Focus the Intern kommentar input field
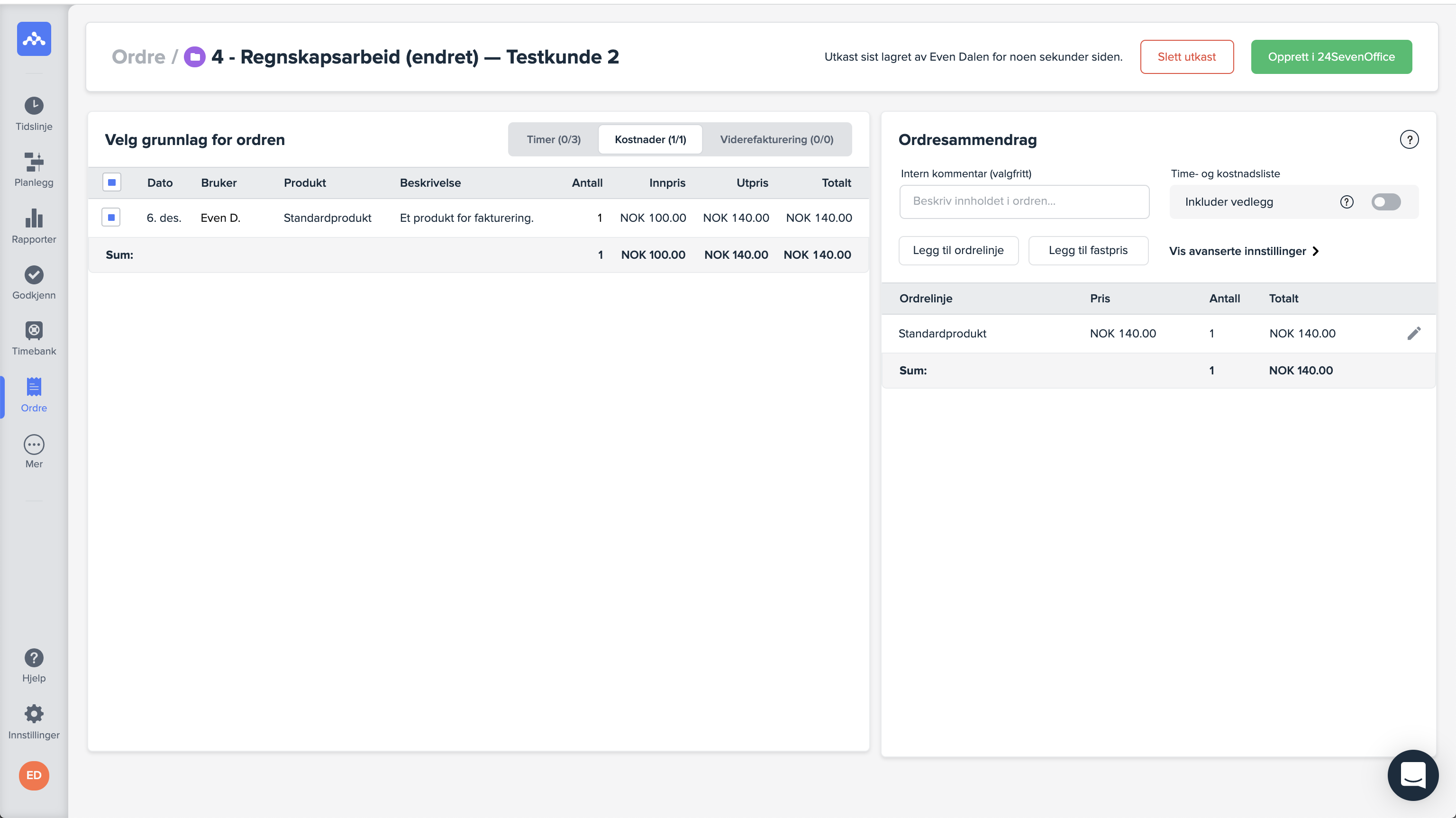 (1024, 201)
